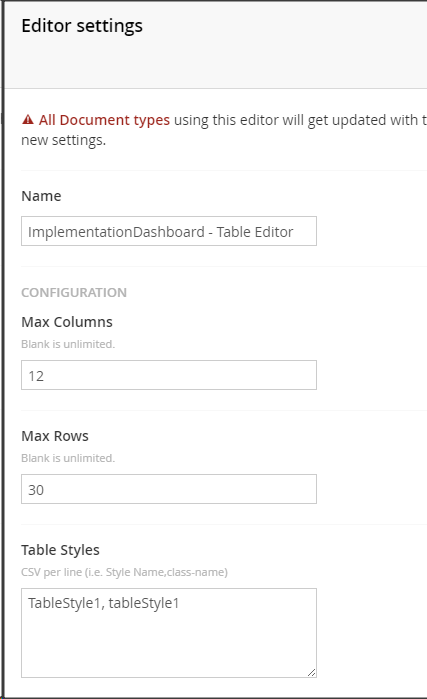Select the "Table Styles" label
Image resolution: width=427 pixels, height=699 pixels.
click(60, 550)
